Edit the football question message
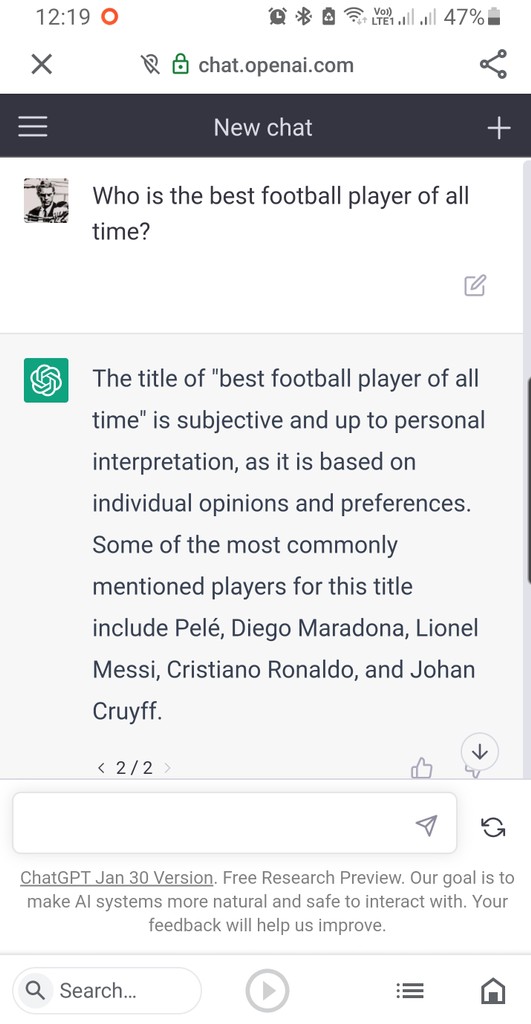The image size is (531, 1024). 475,285
